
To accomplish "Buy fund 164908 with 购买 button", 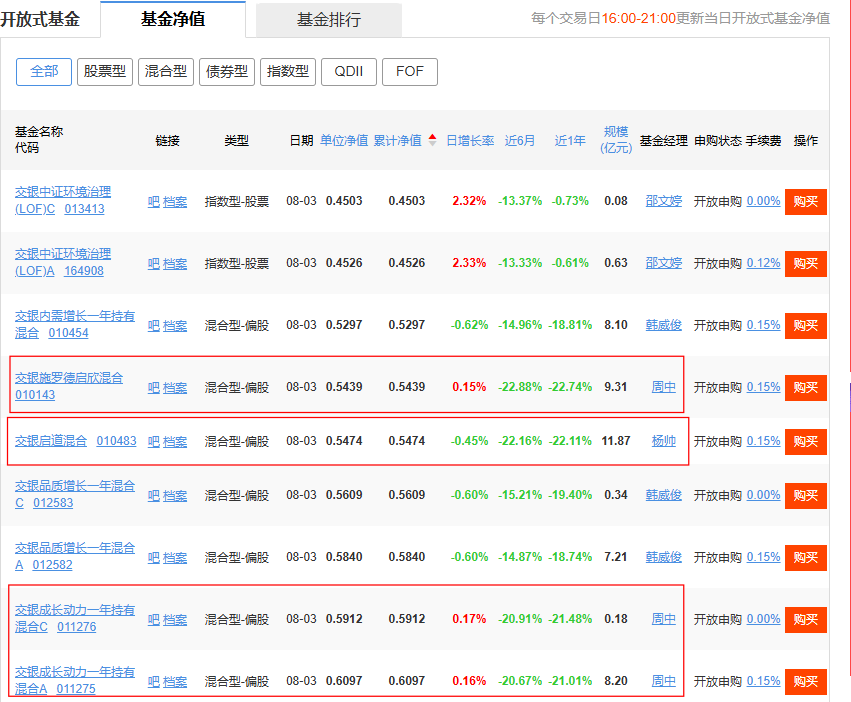I will [x=806, y=264].
